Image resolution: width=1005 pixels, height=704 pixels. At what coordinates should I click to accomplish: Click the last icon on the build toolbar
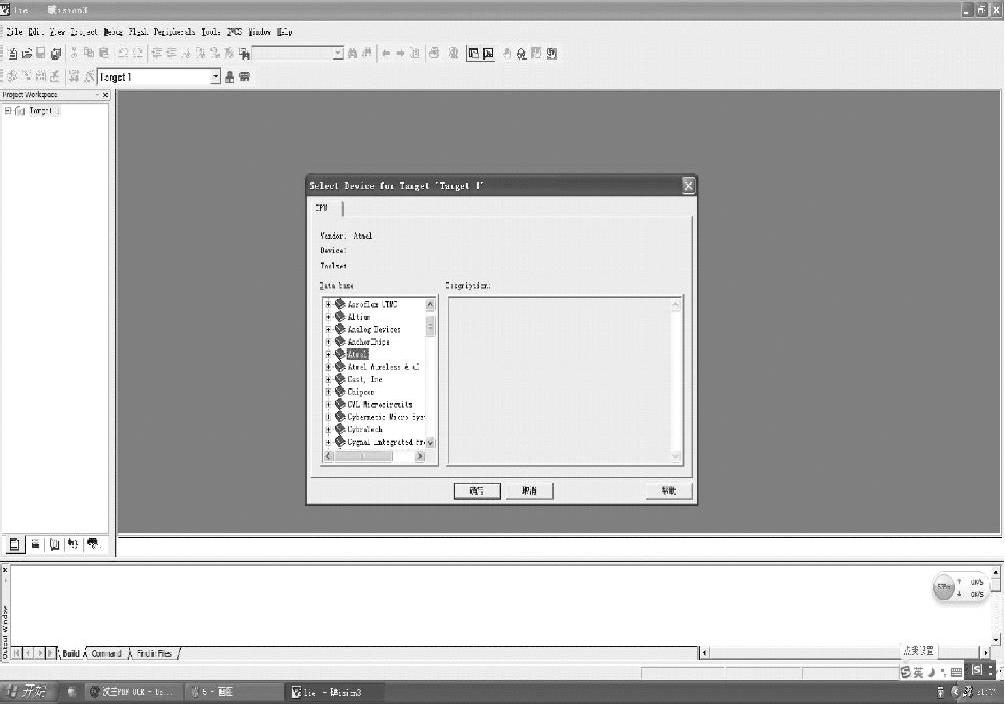(x=244, y=77)
